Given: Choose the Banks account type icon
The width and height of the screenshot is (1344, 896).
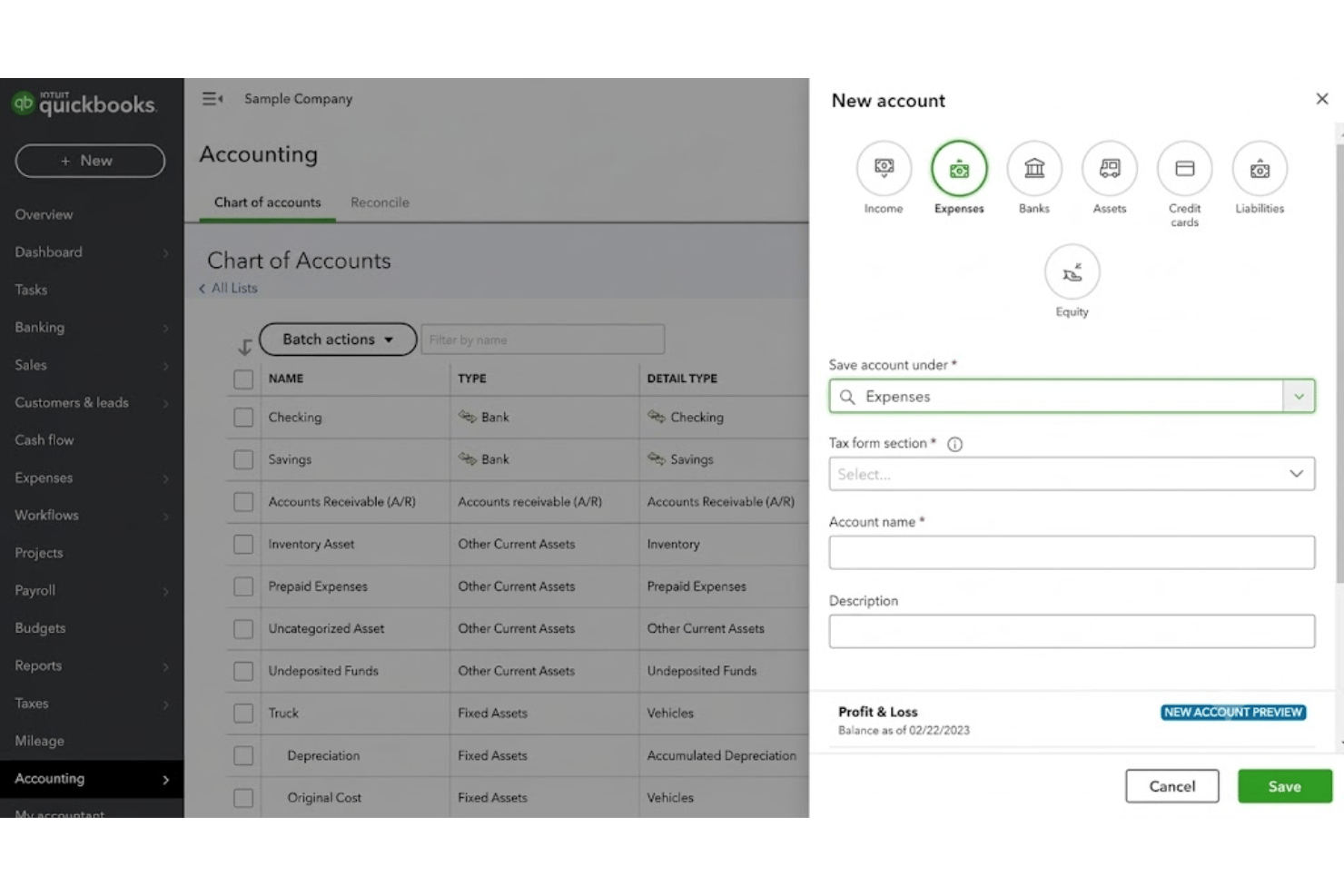Looking at the screenshot, I should pyautogui.click(x=1034, y=169).
